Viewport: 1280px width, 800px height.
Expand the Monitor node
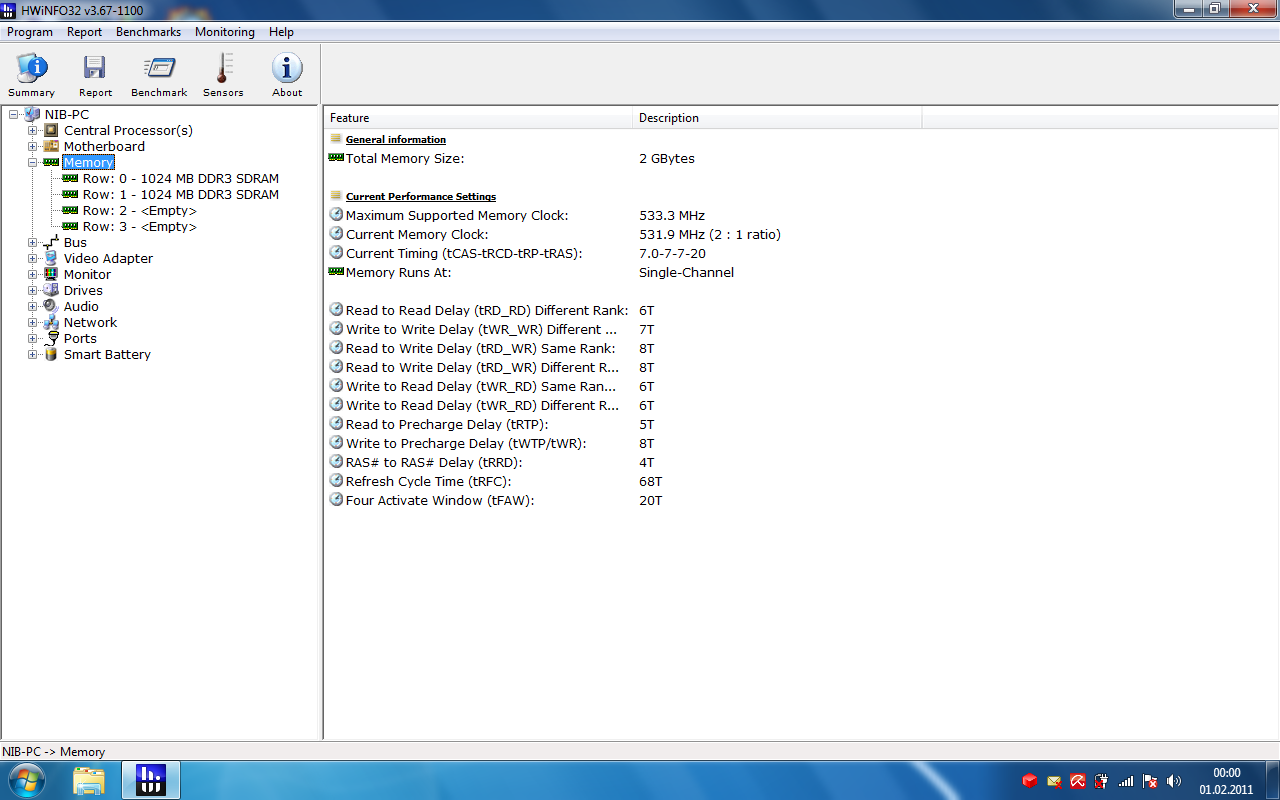[x=33, y=275]
